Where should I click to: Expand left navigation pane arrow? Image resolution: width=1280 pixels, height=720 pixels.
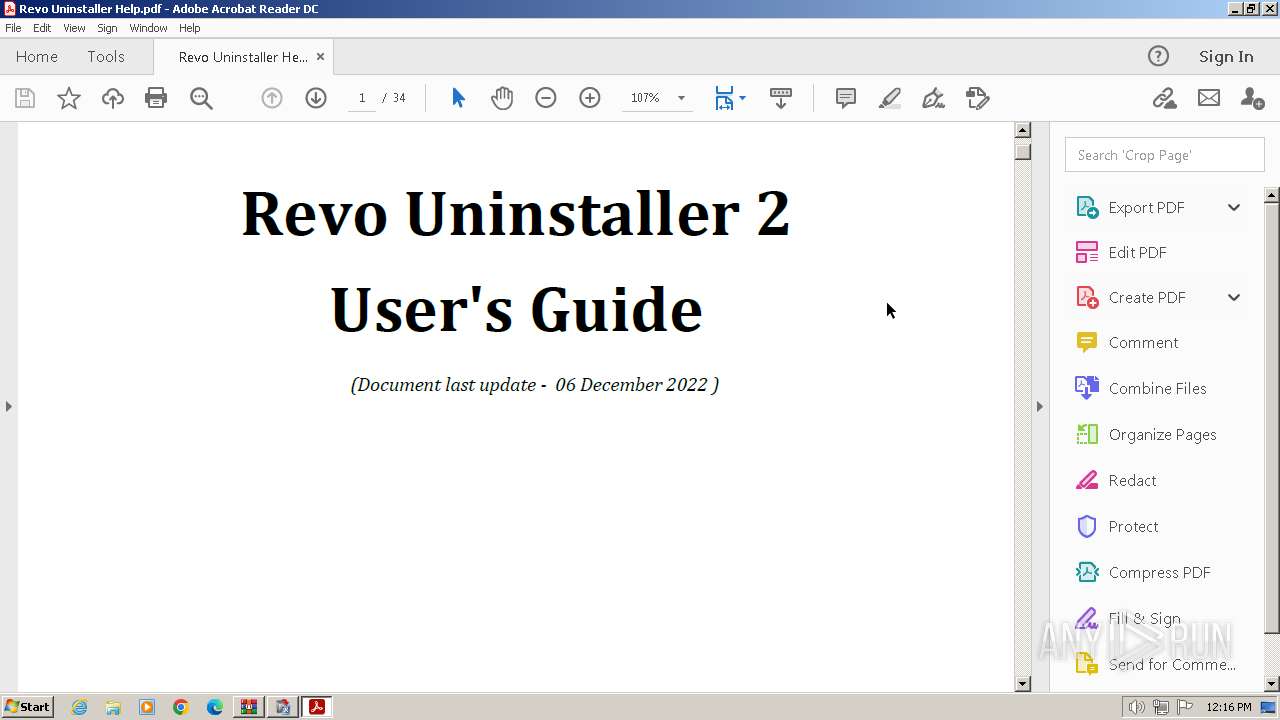pos(8,406)
